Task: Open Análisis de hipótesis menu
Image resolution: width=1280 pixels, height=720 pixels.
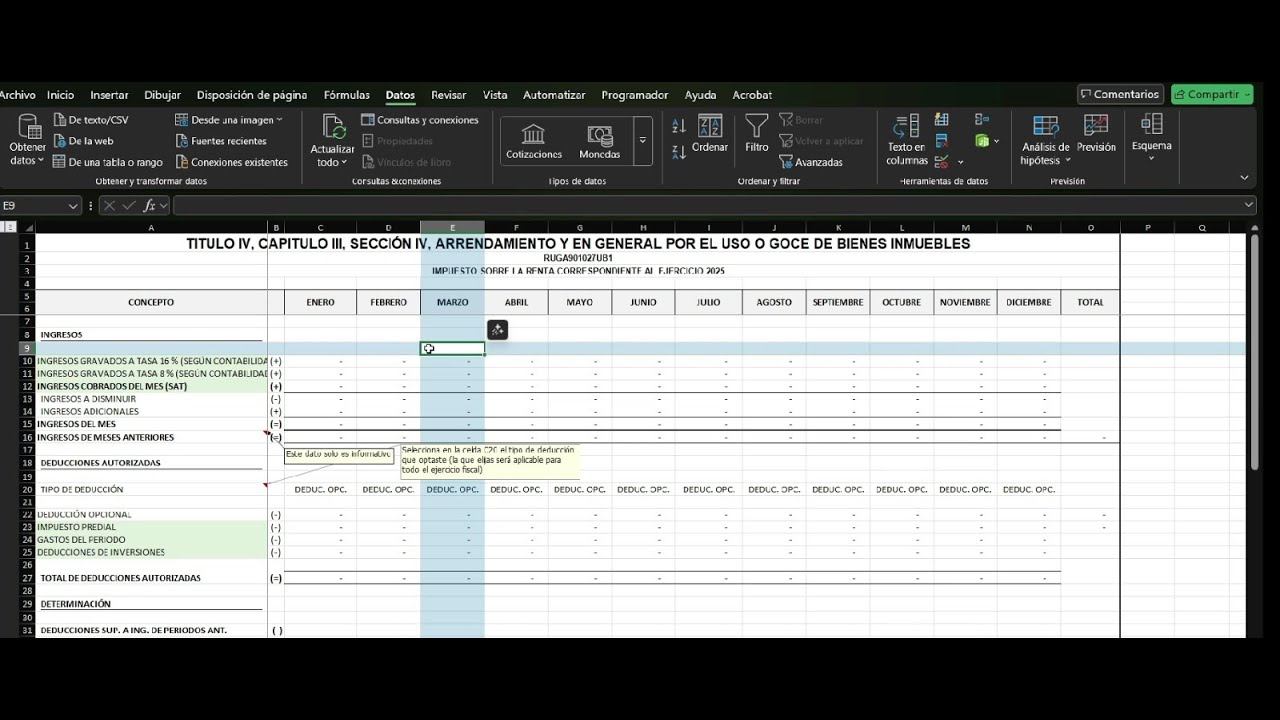Action: (x=1045, y=140)
